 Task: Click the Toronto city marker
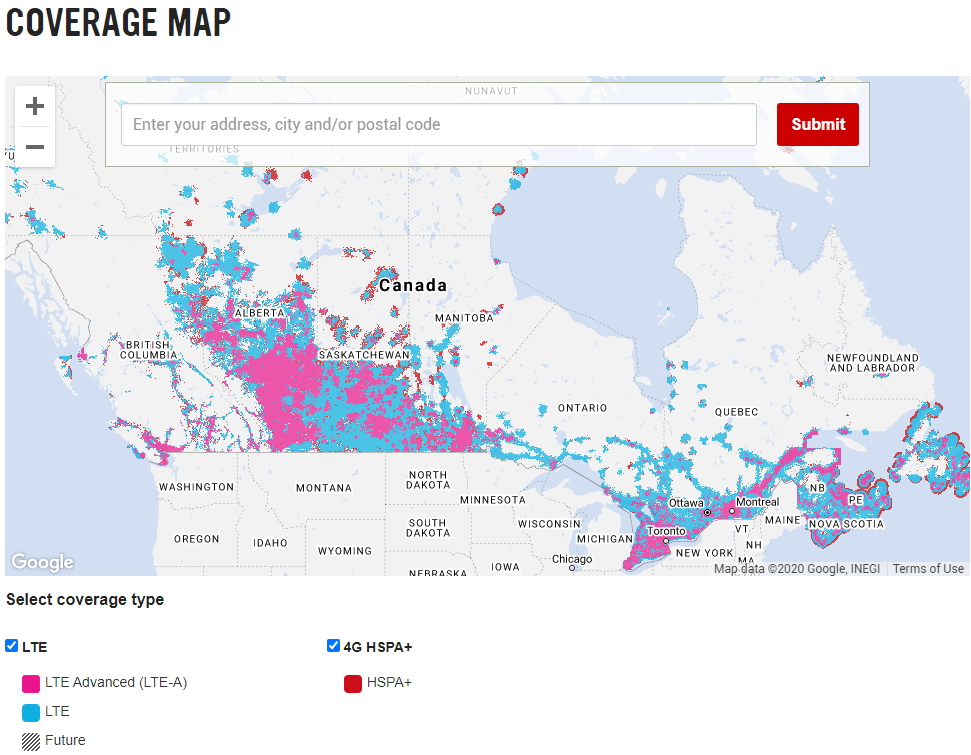[666, 541]
